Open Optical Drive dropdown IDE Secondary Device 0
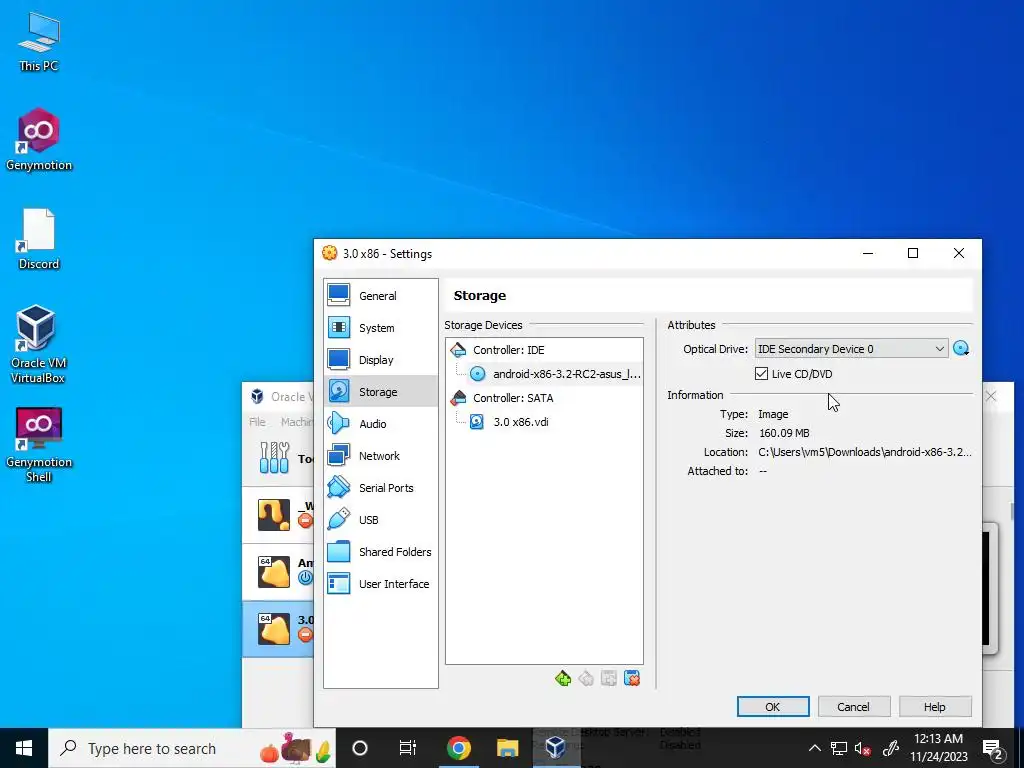Viewport: 1024px width, 768px height. point(851,349)
